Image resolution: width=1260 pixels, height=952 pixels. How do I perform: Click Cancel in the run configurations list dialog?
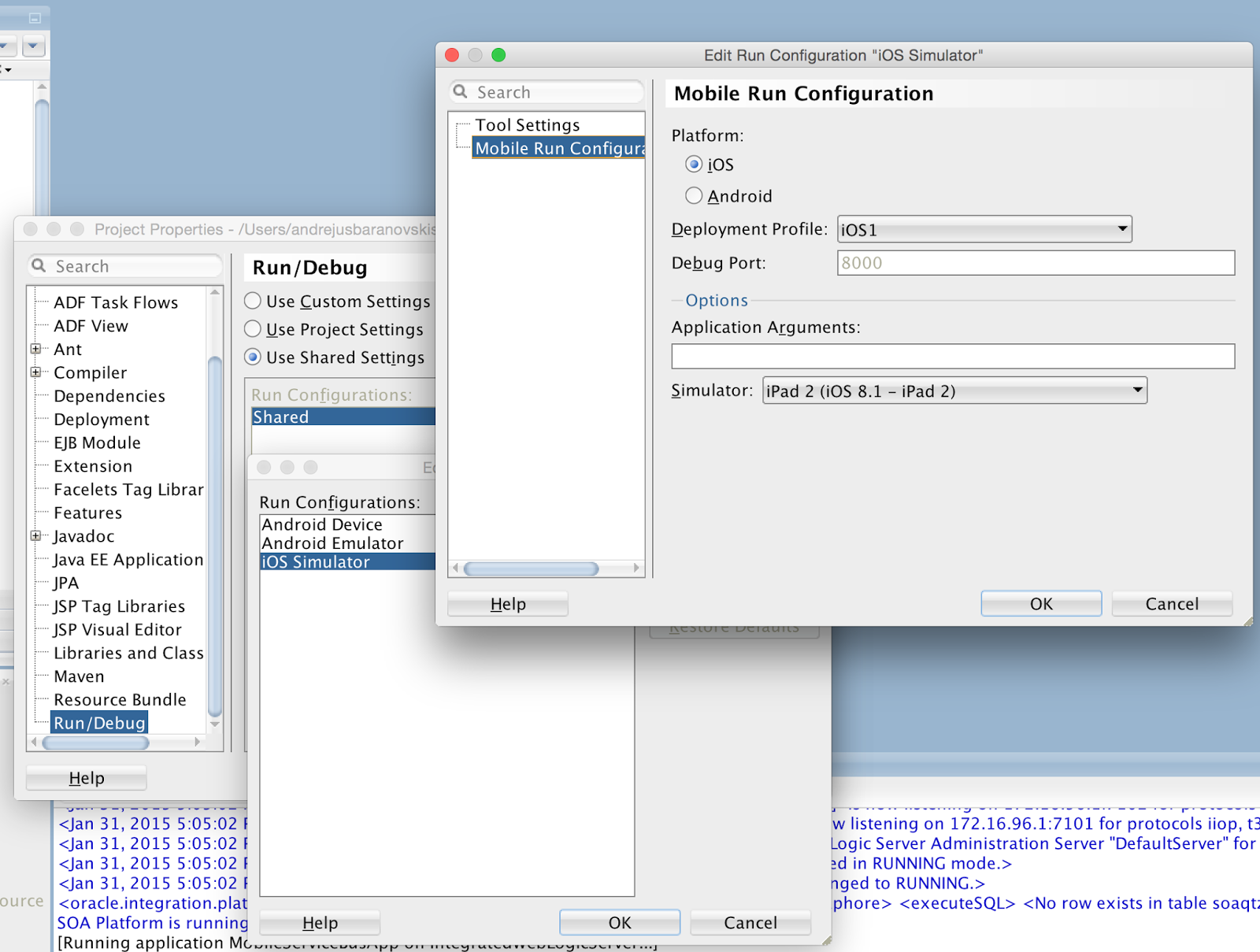pos(750,923)
